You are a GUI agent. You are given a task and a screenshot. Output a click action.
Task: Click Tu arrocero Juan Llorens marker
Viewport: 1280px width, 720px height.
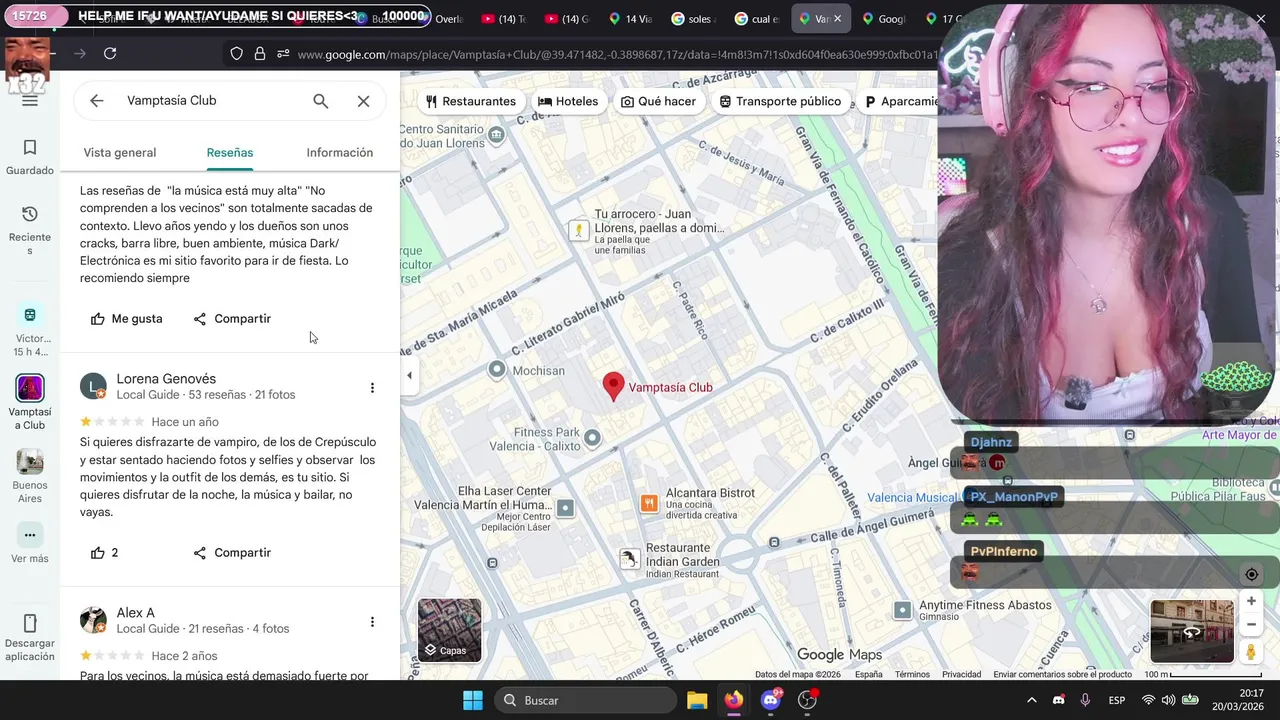click(x=578, y=230)
